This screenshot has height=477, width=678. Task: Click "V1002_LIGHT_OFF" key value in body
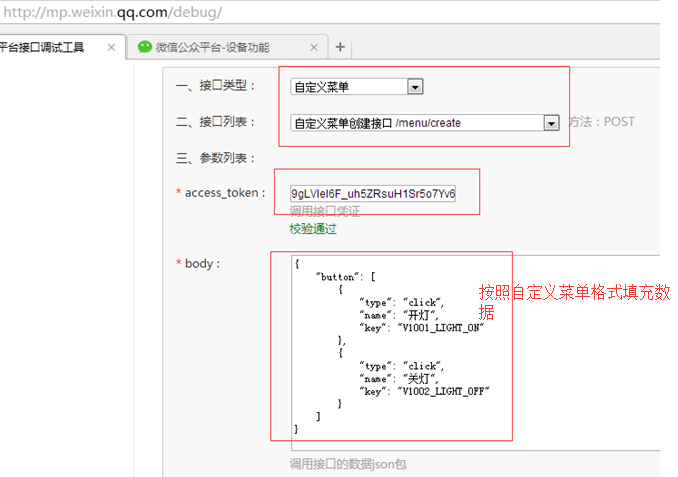click(x=443, y=391)
